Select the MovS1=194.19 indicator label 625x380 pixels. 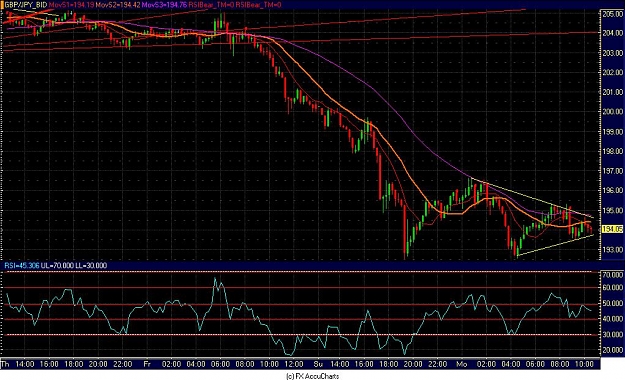pos(71,5)
